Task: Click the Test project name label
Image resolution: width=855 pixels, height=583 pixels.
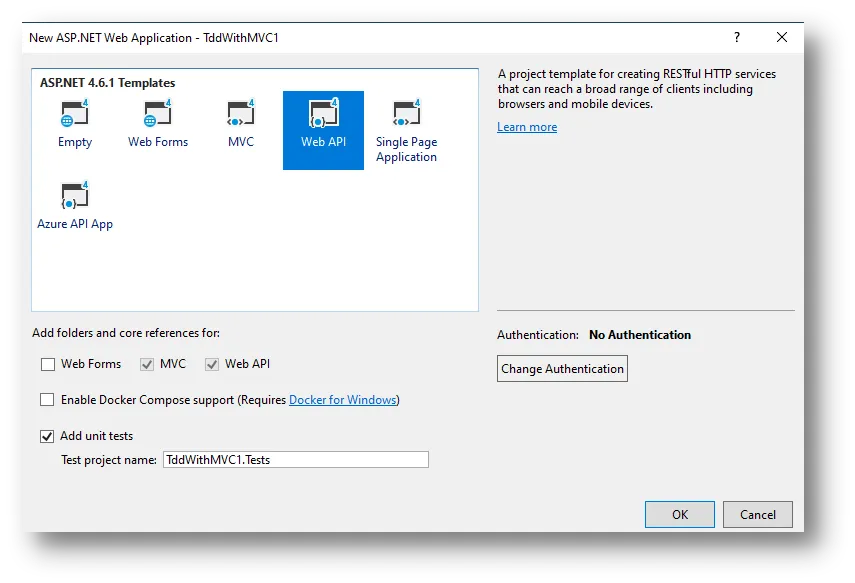Action: (109, 460)
